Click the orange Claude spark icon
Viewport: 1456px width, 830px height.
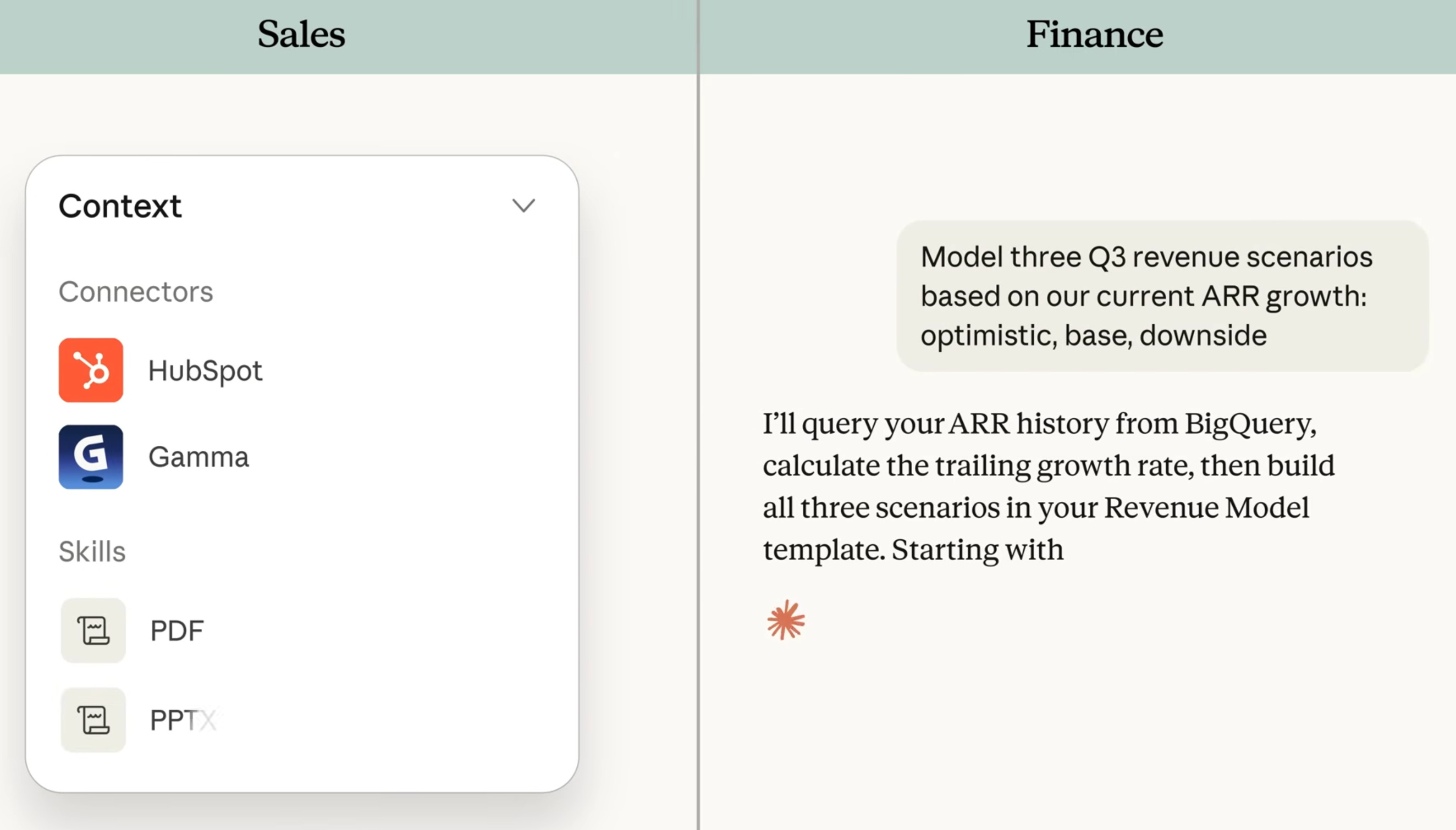point(786,619)
